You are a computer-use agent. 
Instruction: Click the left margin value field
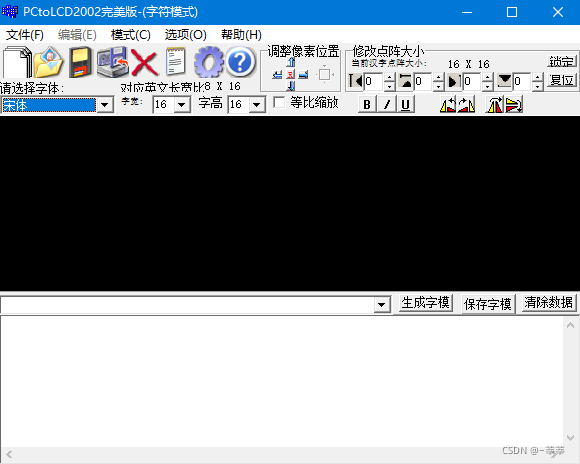tap(374, 81)
